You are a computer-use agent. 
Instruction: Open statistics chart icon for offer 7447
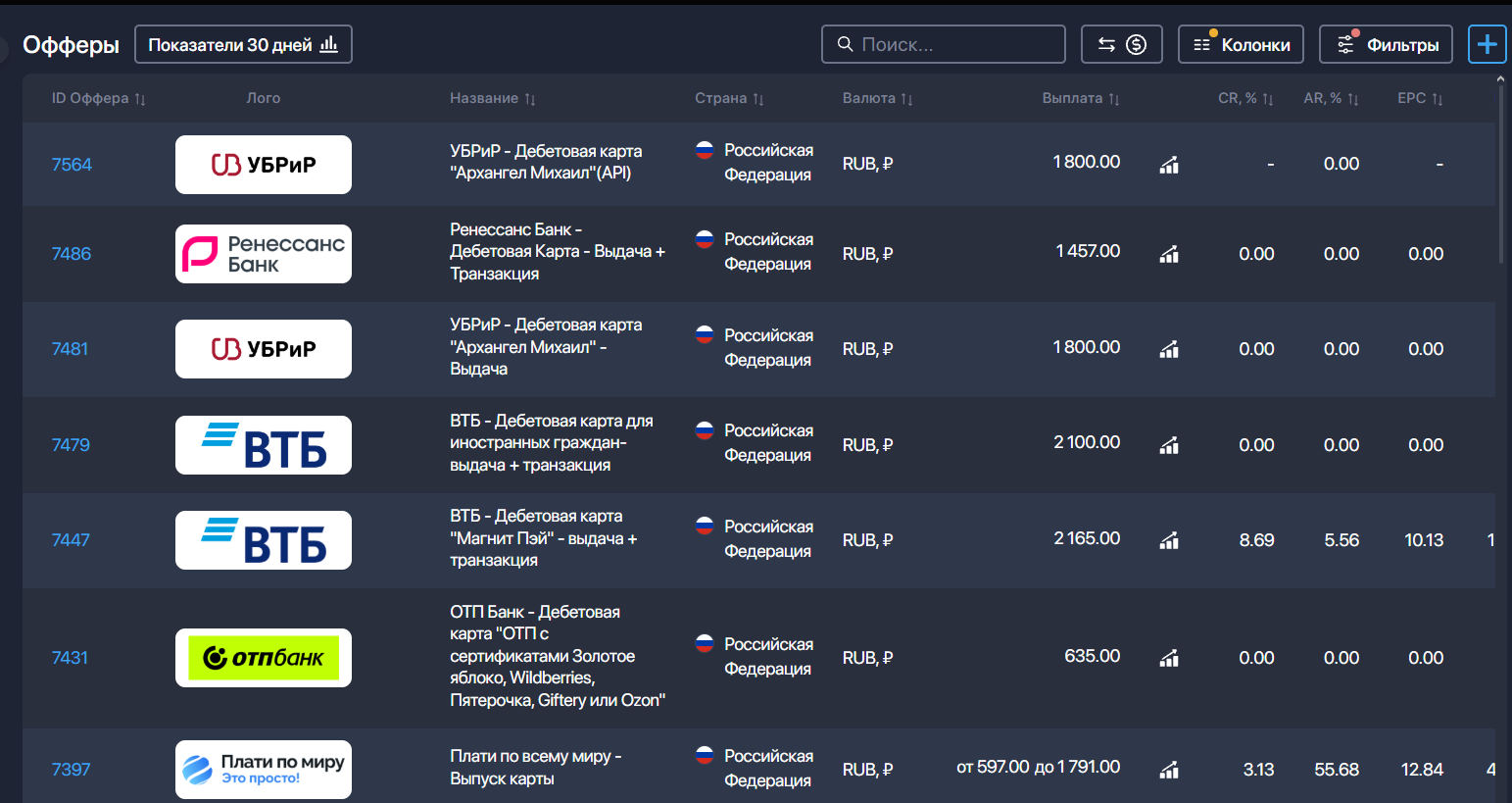1169,540
